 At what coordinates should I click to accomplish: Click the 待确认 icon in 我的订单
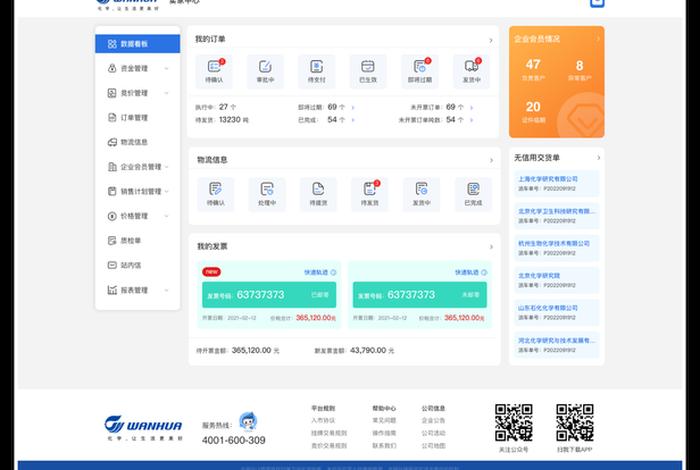(214, 68)
